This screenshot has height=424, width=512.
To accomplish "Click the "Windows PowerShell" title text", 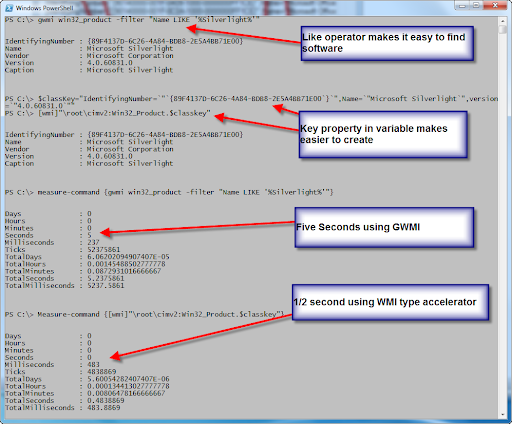I will (x=44, y=8).
